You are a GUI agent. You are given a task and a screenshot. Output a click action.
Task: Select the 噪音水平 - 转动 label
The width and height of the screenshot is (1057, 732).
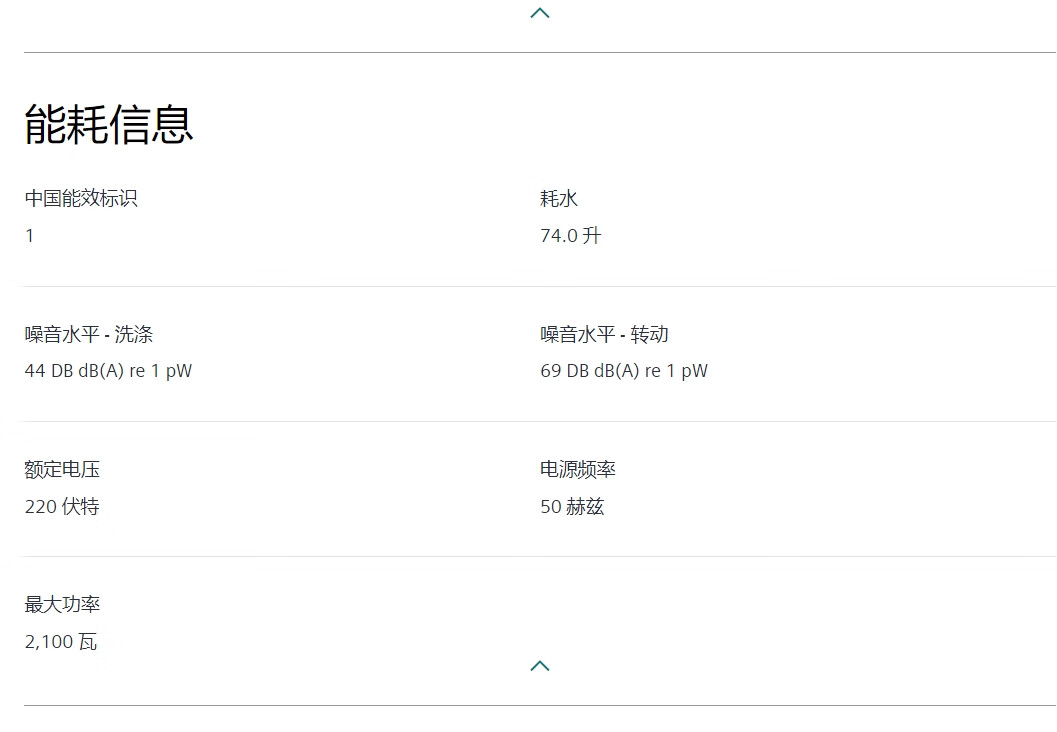tap(604, 334)
